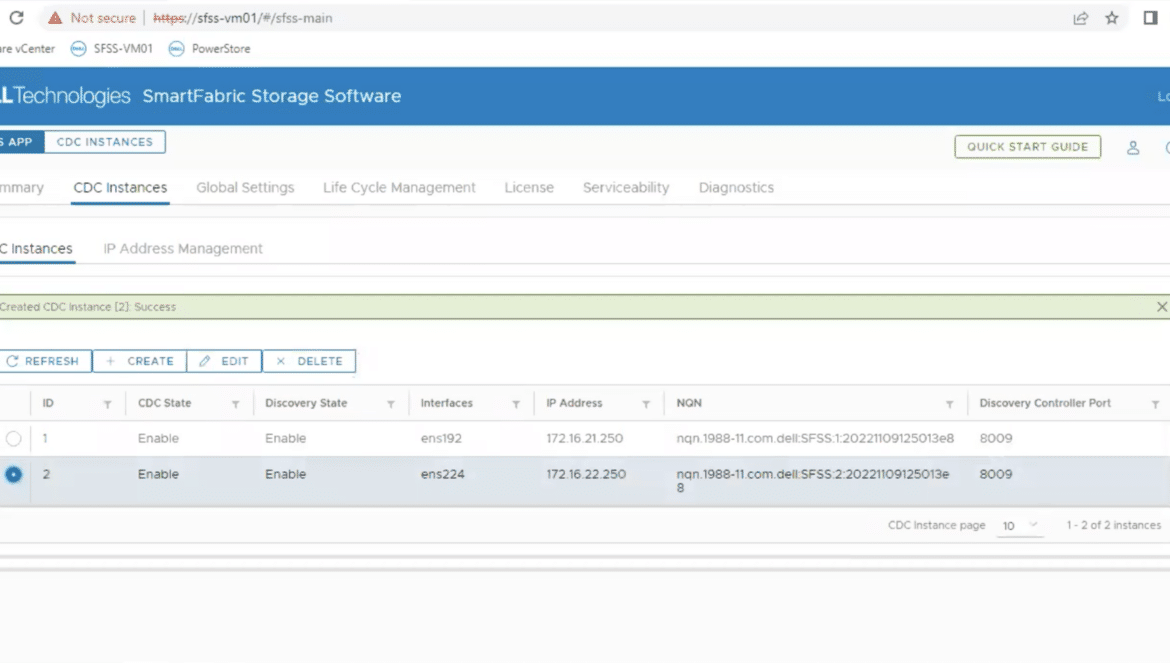
Task: Edit the selected CDC instance
Action: (x=224, y=361)
